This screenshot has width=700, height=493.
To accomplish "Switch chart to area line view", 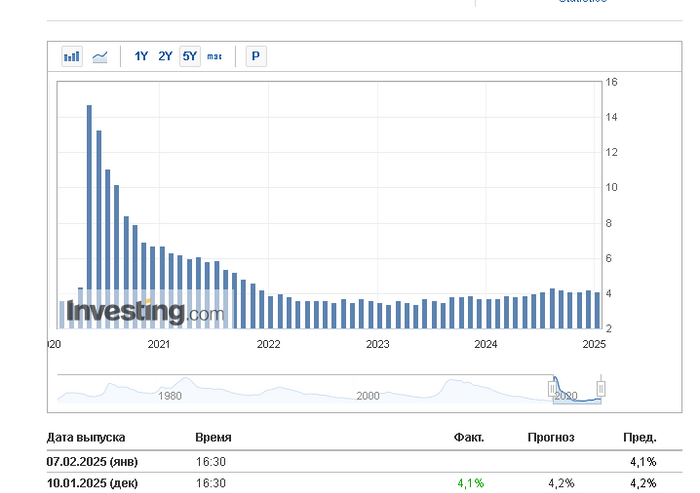I will pyautogui.click(x=100, y=56).
